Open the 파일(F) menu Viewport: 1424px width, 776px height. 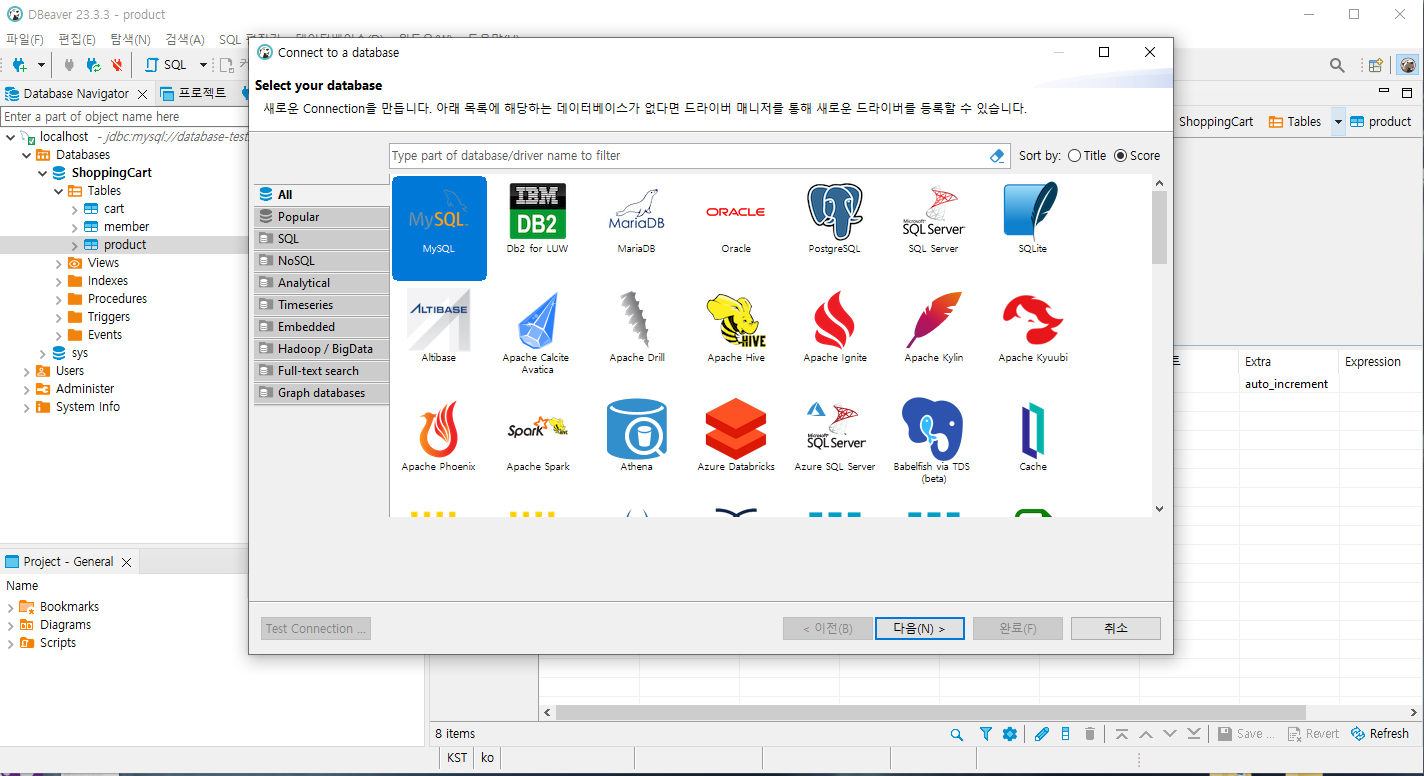click(25, 39)
